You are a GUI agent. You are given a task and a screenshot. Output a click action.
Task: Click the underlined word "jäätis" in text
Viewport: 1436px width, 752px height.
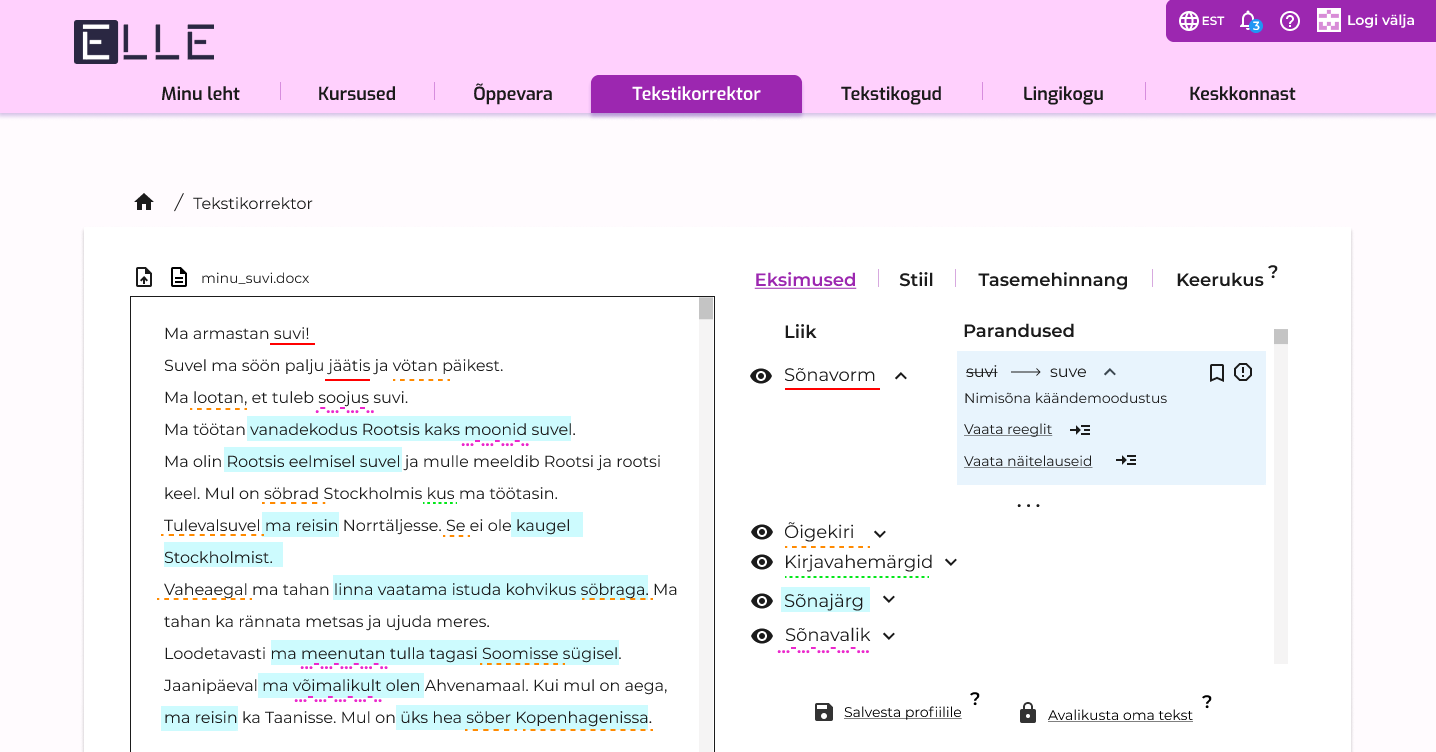(x=349, y=366)
